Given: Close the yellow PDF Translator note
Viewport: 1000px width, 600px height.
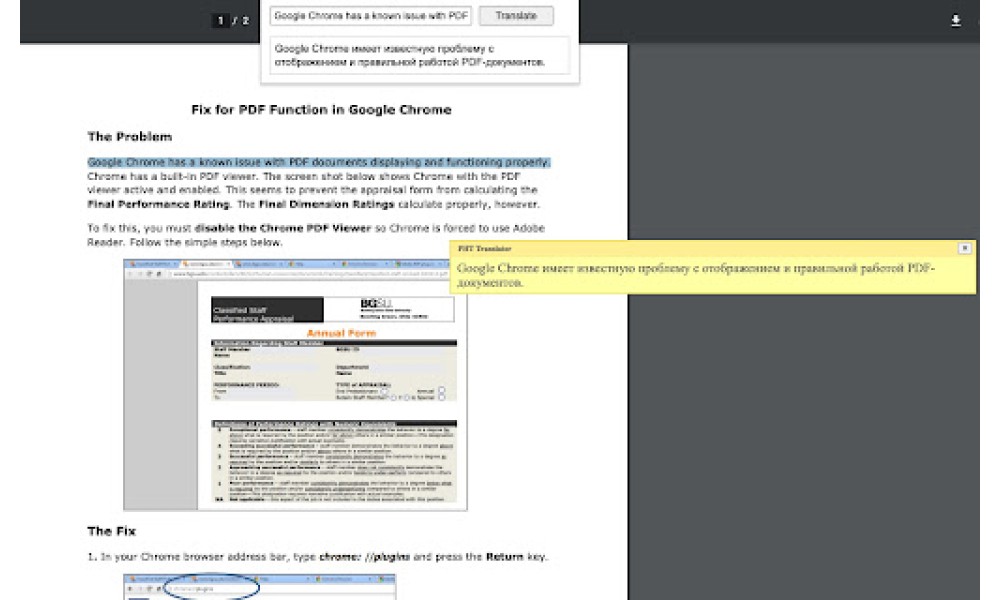Looking at the screenshot, I should pos(964,248).
